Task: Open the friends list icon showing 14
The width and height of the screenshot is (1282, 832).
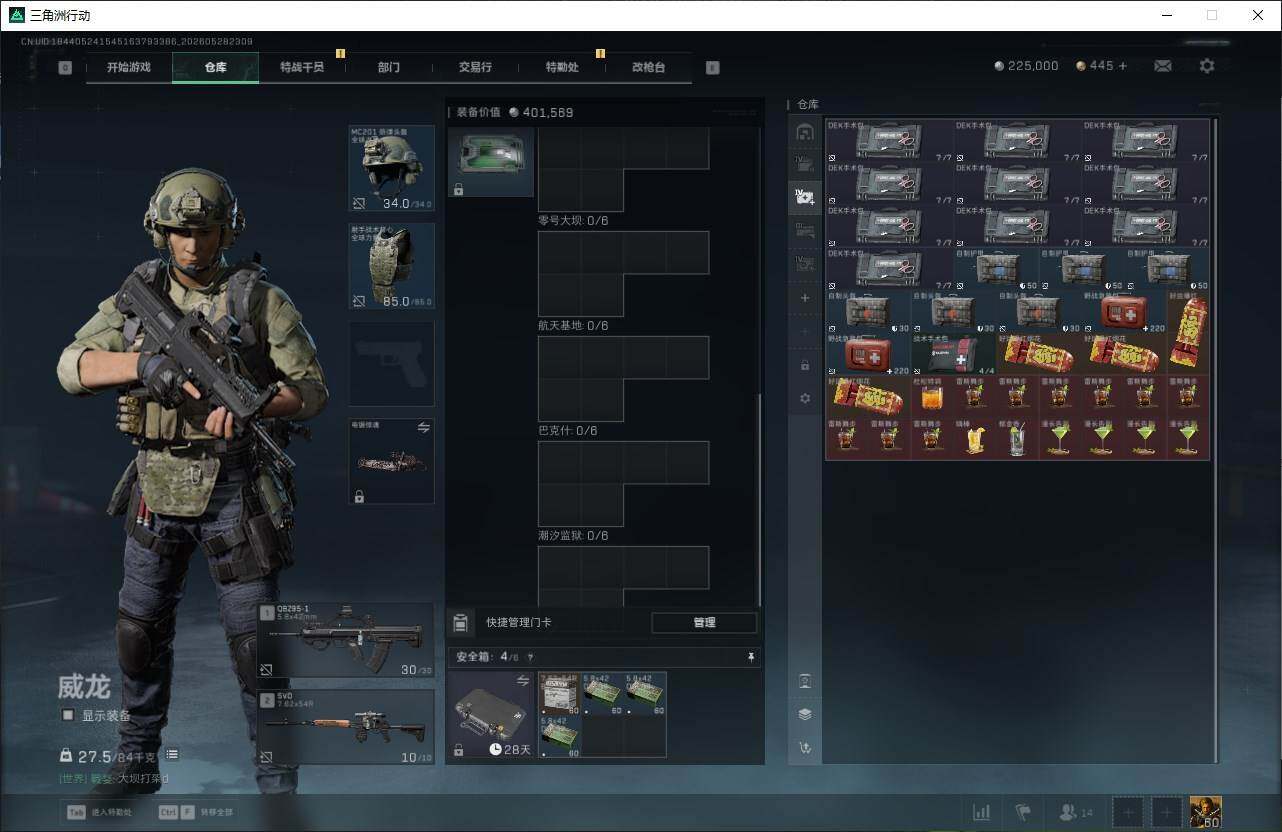Action: (1076, 812)
